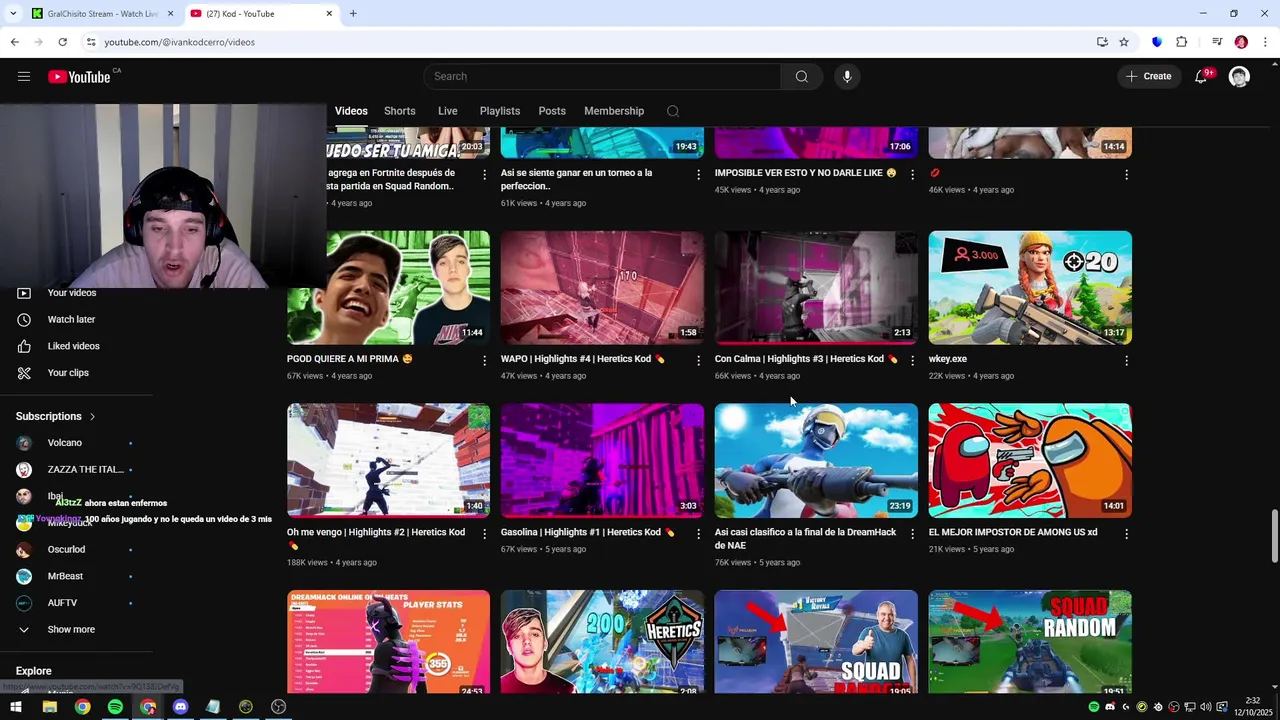Open Discord from the taskbar
The width and height of the screenshot is (1280, 720).
click(x=180, y=707)
